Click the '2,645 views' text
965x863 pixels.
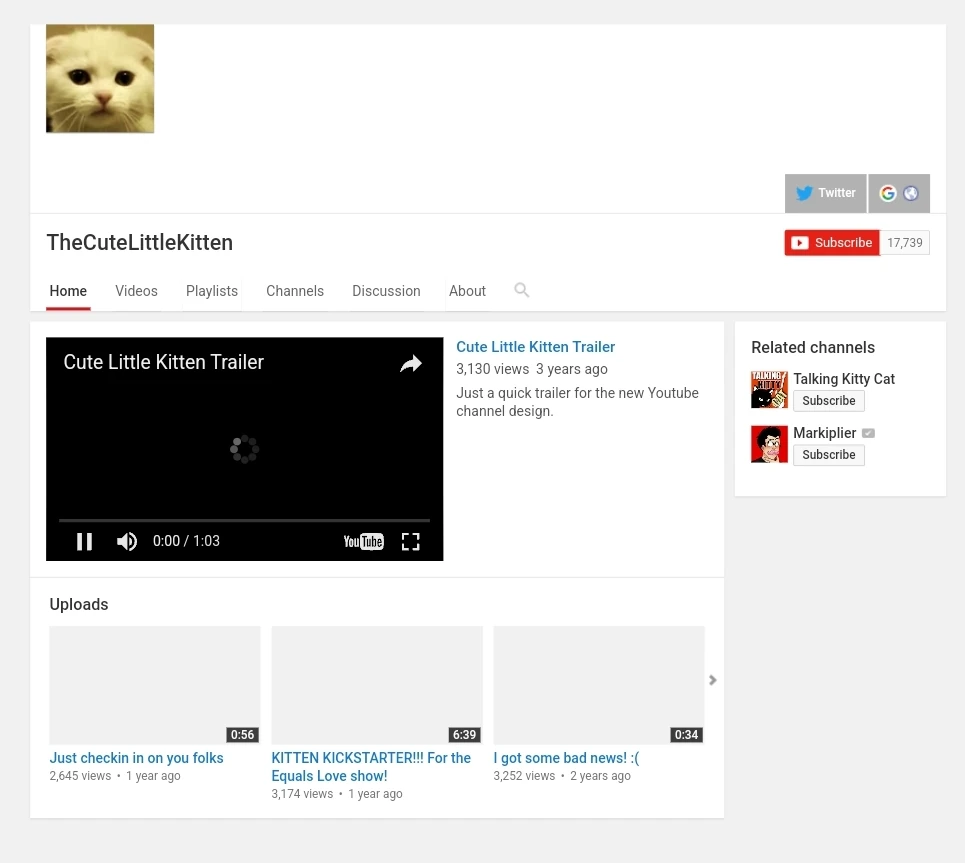[80, 776]
